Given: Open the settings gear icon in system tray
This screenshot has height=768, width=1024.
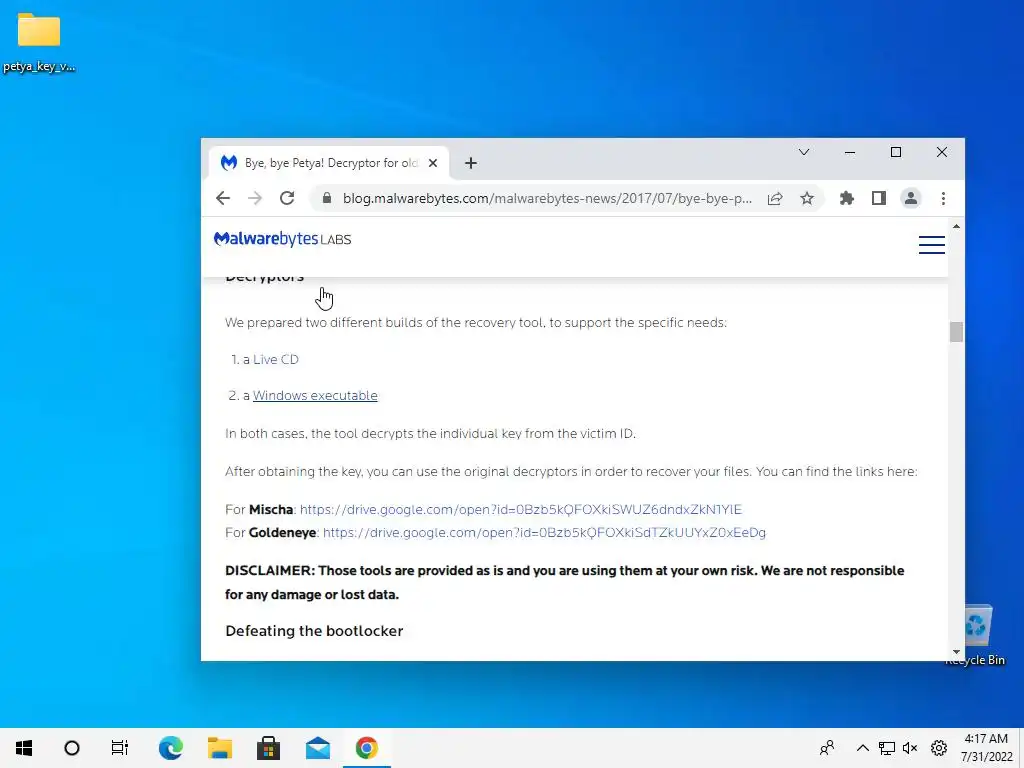Looking at the screenshot, I should pyautogui.click(x=938, y=748).
